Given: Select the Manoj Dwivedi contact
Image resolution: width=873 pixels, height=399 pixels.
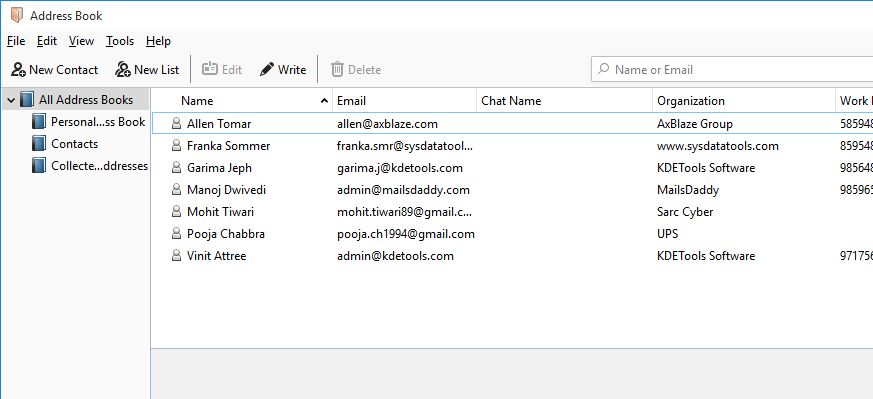Looking at the screenshot, I should tap(226, 190).
